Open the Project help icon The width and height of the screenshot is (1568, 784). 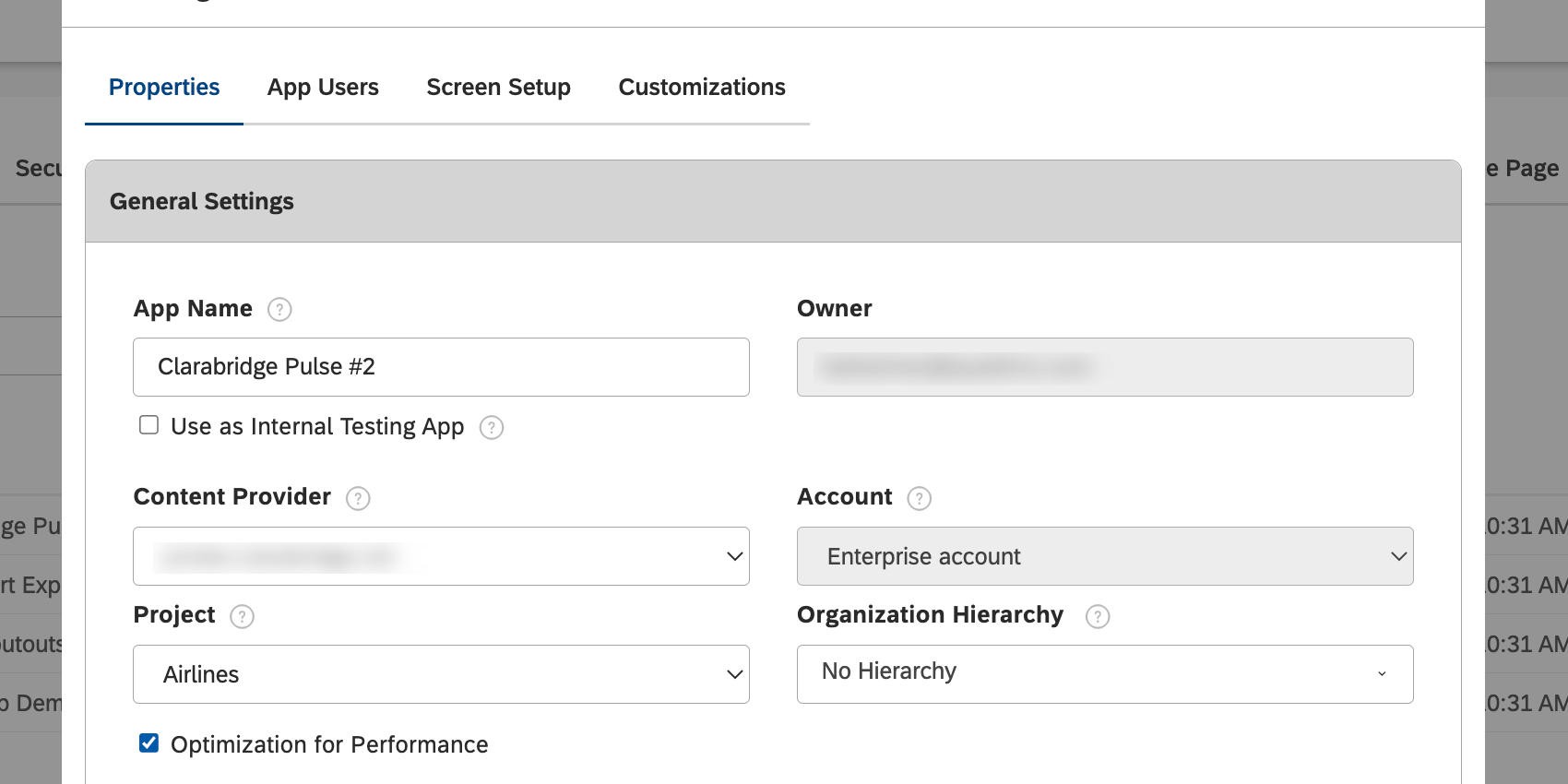pyautogui.click(x=242, y=616)
